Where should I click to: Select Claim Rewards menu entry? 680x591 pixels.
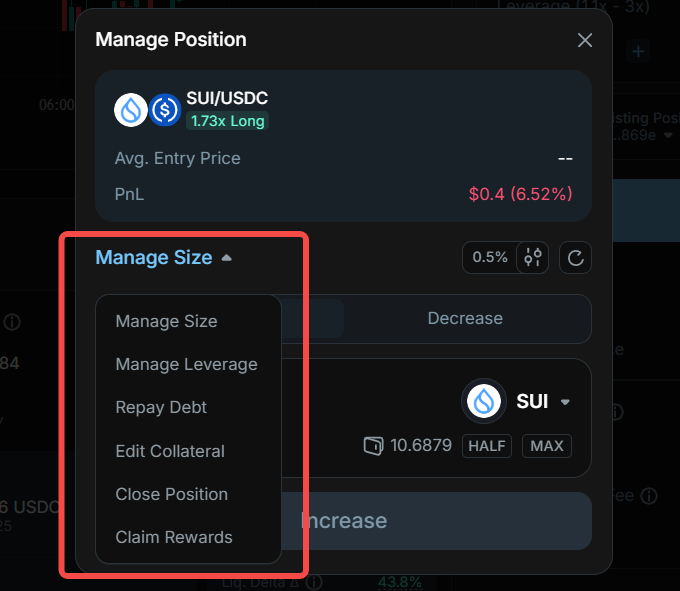[x=174, y=537]
